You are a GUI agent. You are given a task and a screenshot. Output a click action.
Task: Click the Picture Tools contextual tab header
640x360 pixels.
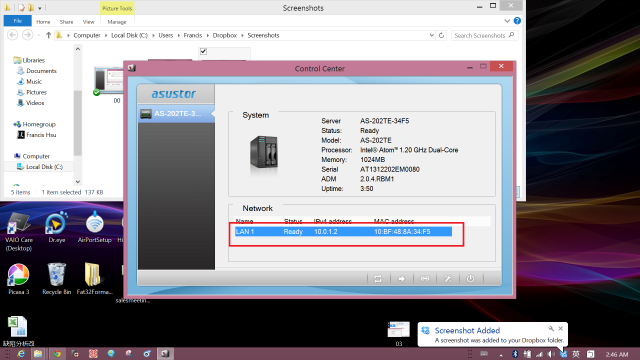coord(117,8)
